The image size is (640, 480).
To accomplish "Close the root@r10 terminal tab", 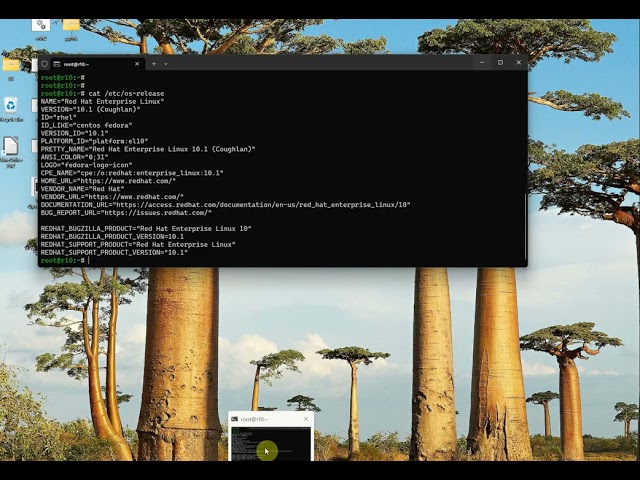I will (137, 64).
